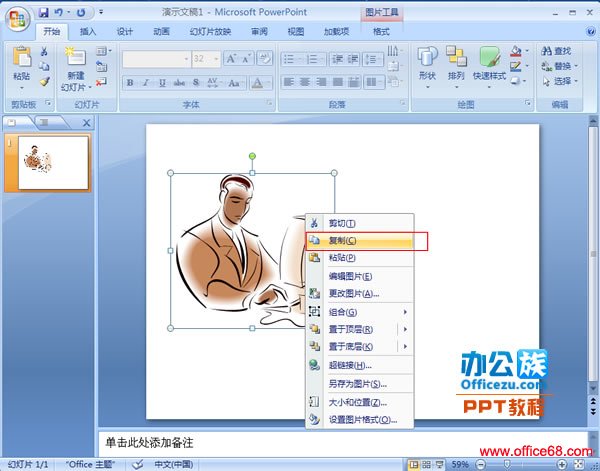Select 另存为图片(S)... menu entry
This screenshot has height=471, width=600.
[360, 384]
